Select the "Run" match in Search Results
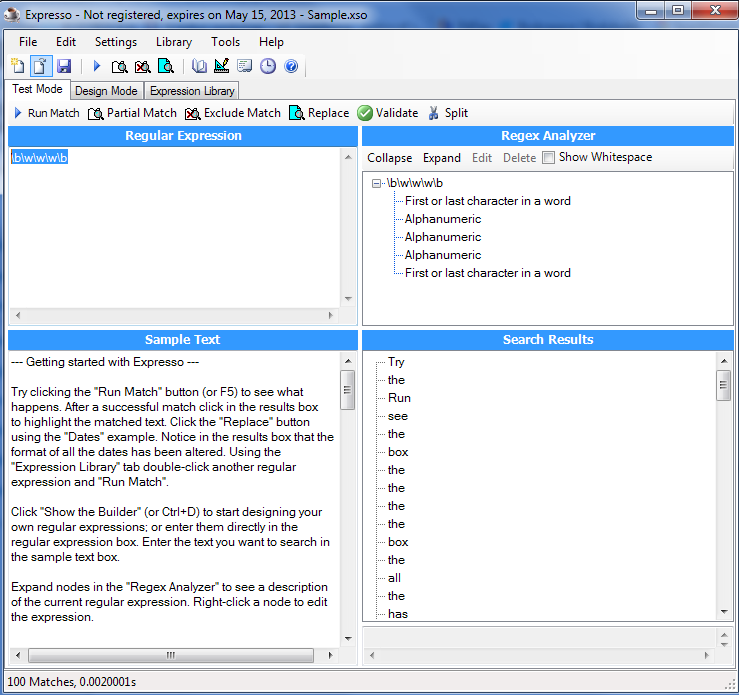The height and width of the screenshot is (695, 739). coord(399,398)
